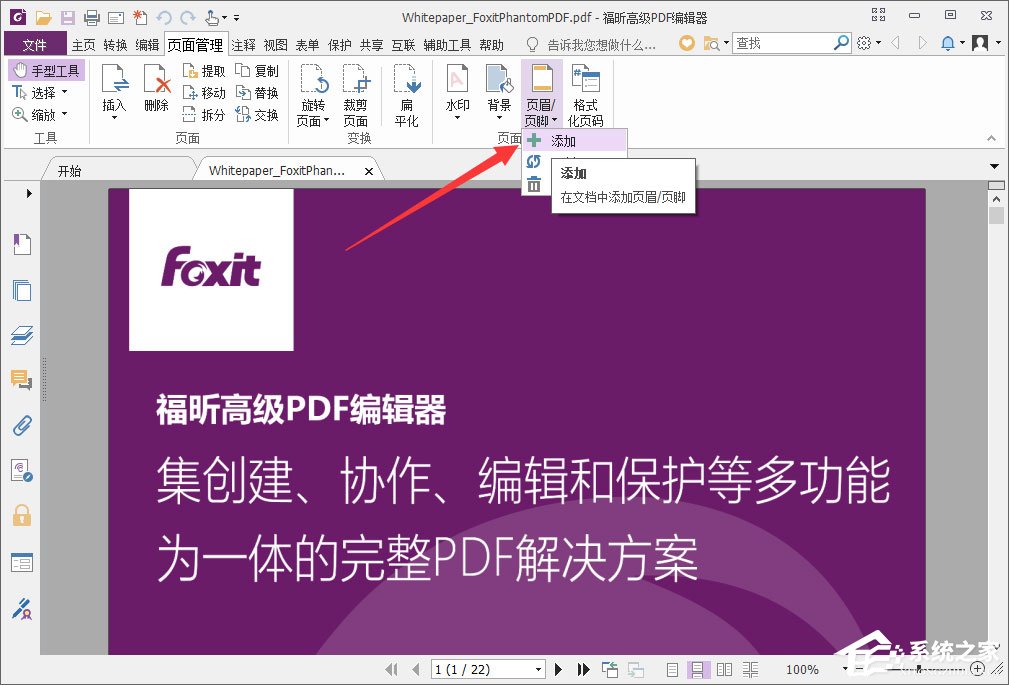Expand the Zoom tool dropdown (缩放)
The height and width of the screenshot is (685, 1009).
pyautogui.click(x=62, y=114)
